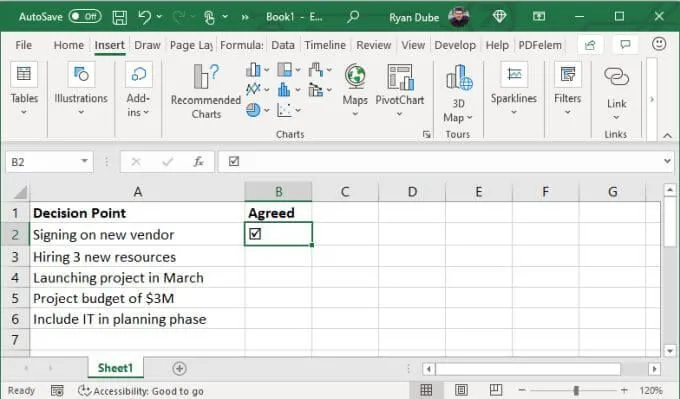680x399 pixels.
Task: Switch to Normal view icon
Action: (426, 390)
